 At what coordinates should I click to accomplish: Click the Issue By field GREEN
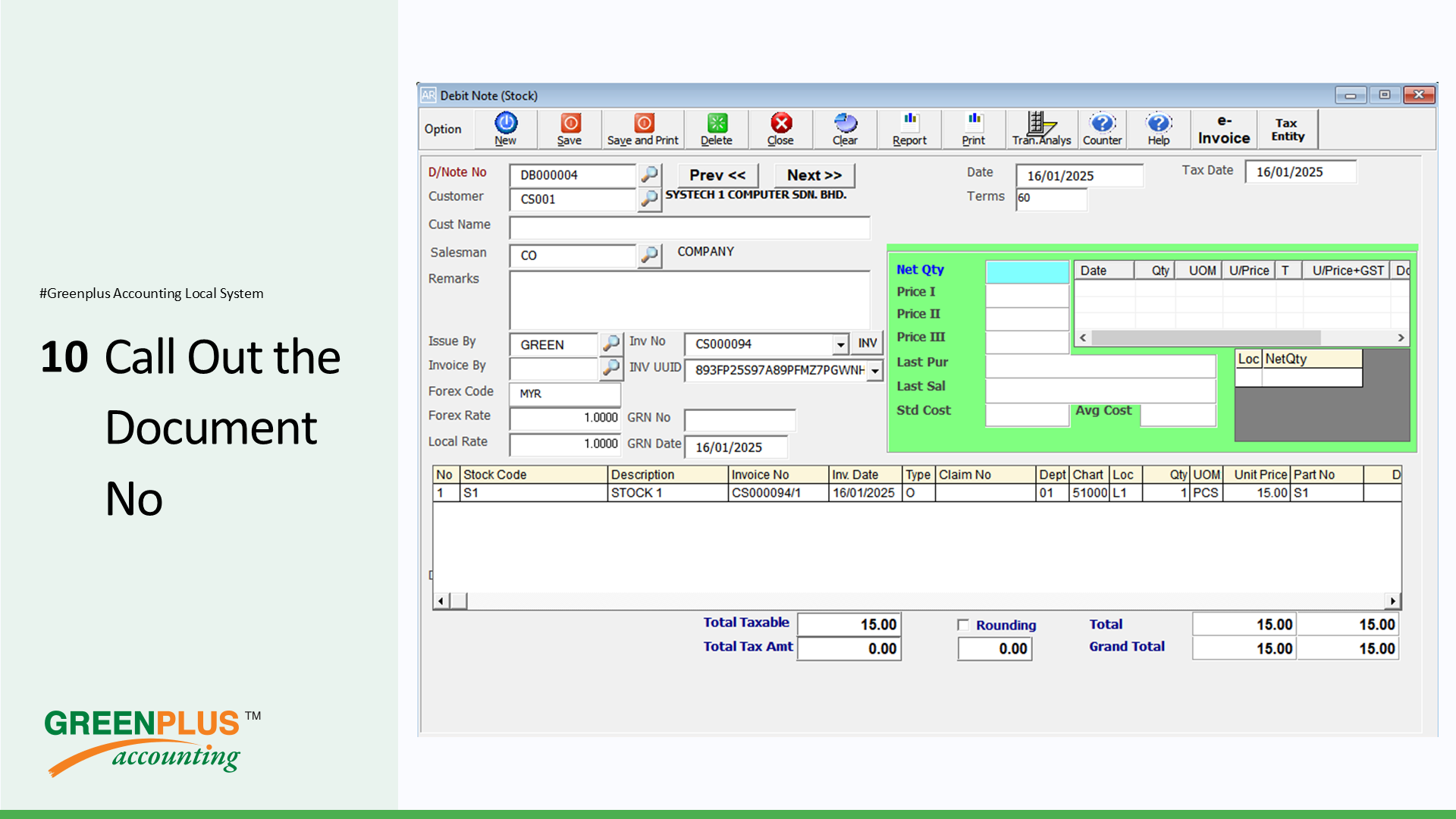[554, 344]
